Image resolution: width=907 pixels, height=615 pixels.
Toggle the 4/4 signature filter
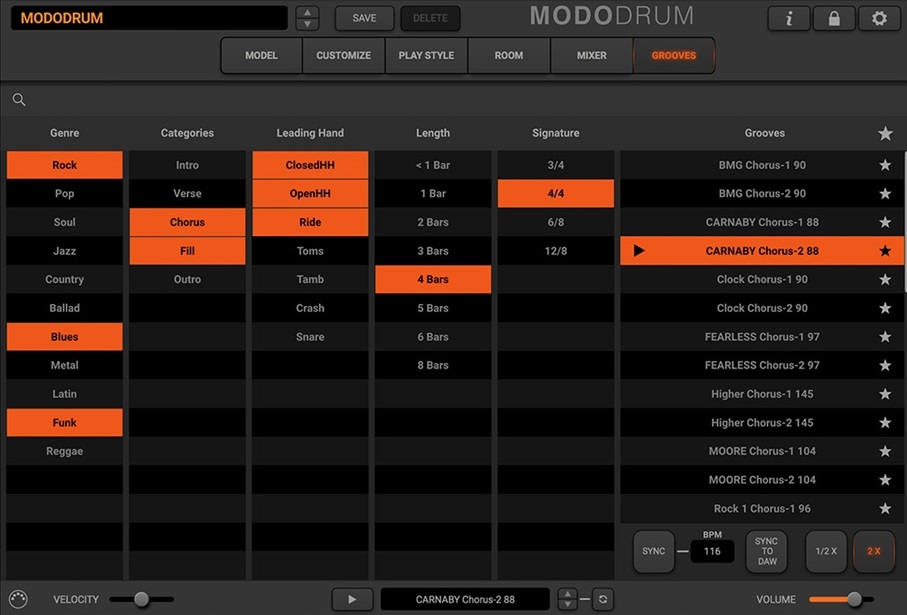coord(556,194)
